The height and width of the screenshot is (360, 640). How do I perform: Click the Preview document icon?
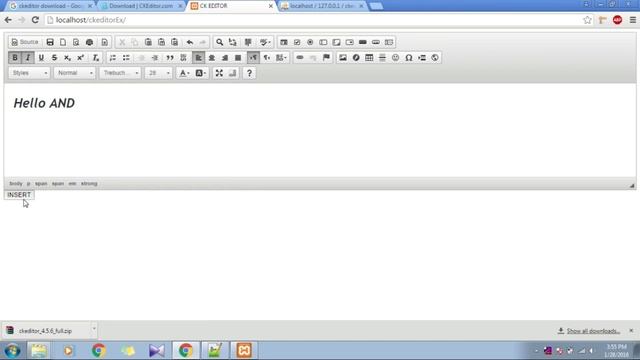(x=76, y=42)
